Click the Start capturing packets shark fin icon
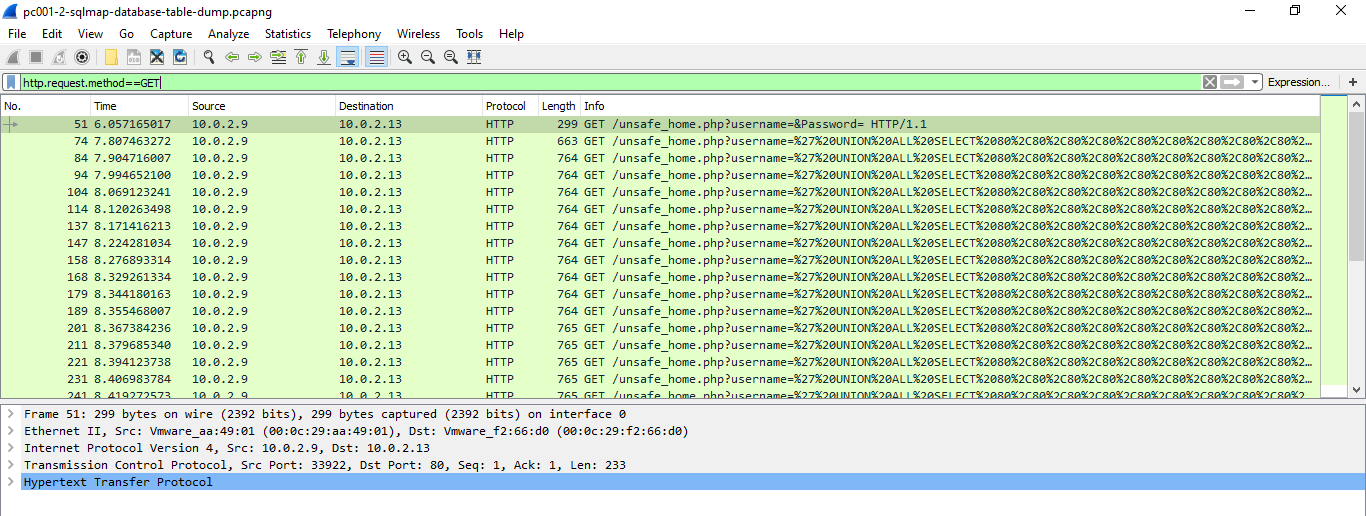Image resolution: width=1366 pixels, height=516 pixels. pos(13,57)
